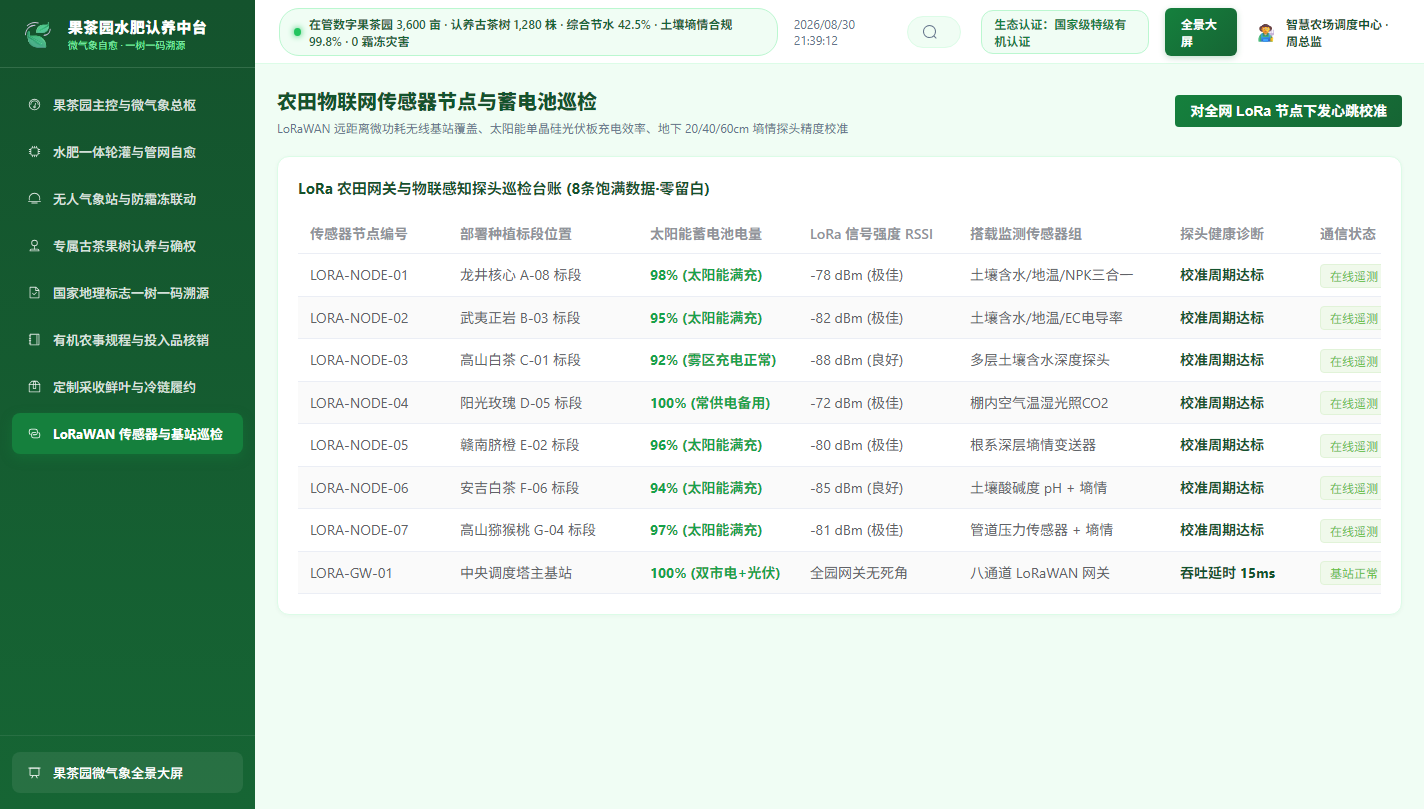
Task: Click the icon beside 定制采收鲜叶与冷链履约
Action: [34, 387]
